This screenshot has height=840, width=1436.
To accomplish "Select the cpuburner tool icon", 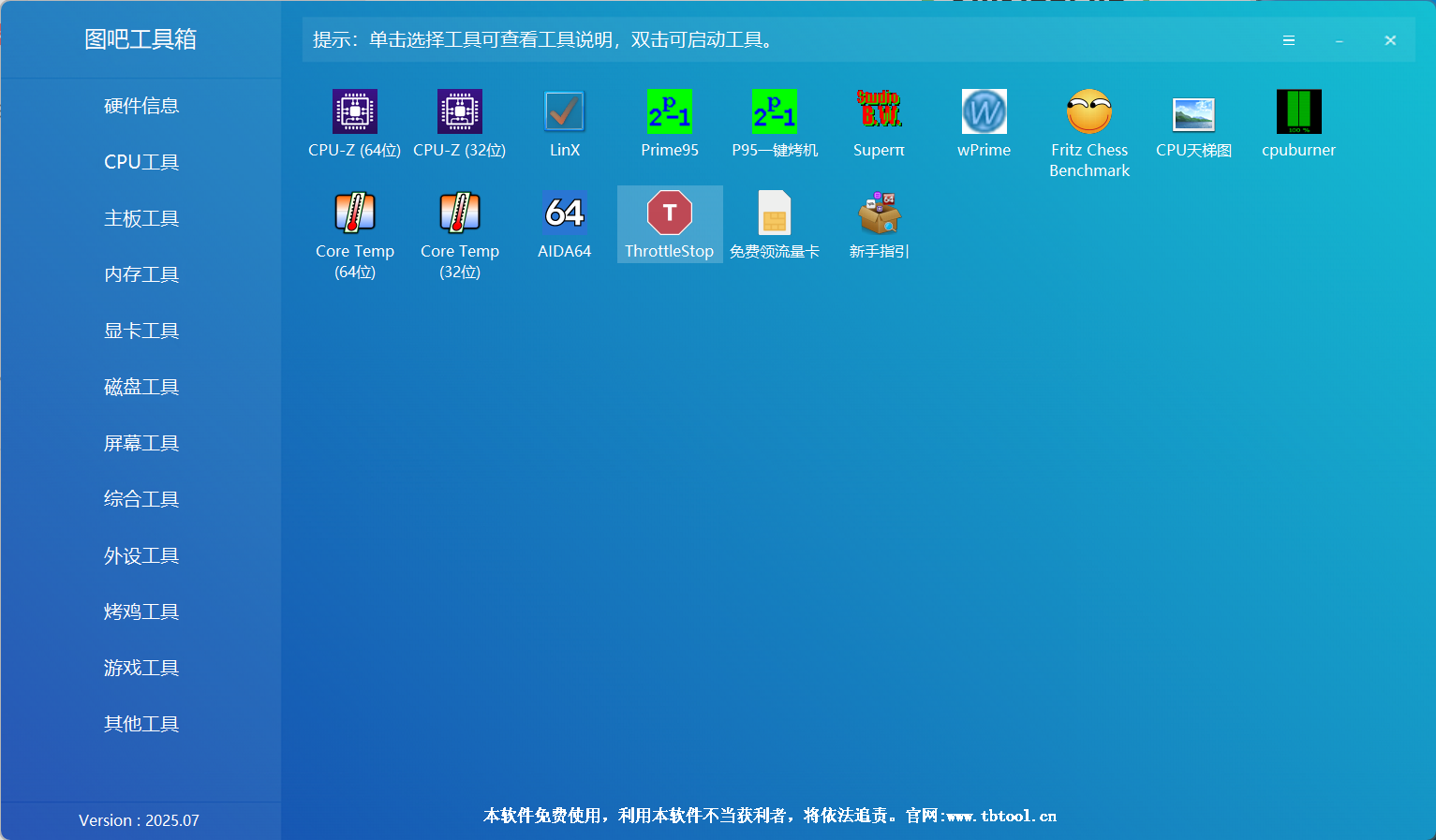I will (1299, 111).
